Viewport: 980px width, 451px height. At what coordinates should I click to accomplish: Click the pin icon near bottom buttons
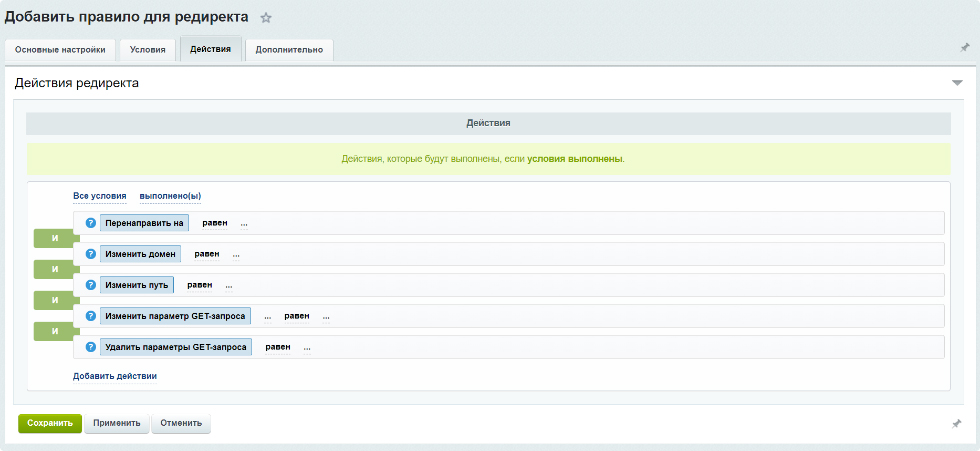tap(957, 423)
